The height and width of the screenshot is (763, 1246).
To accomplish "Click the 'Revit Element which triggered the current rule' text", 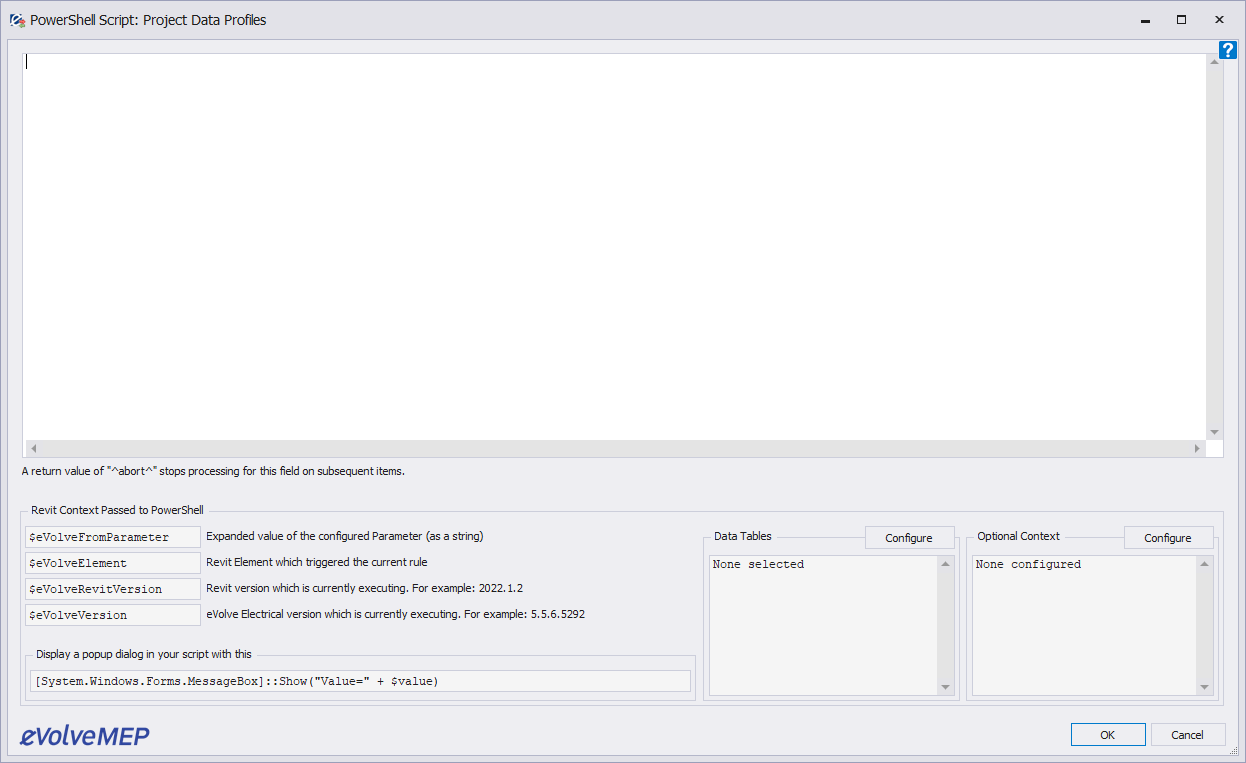I will [317, 562].
